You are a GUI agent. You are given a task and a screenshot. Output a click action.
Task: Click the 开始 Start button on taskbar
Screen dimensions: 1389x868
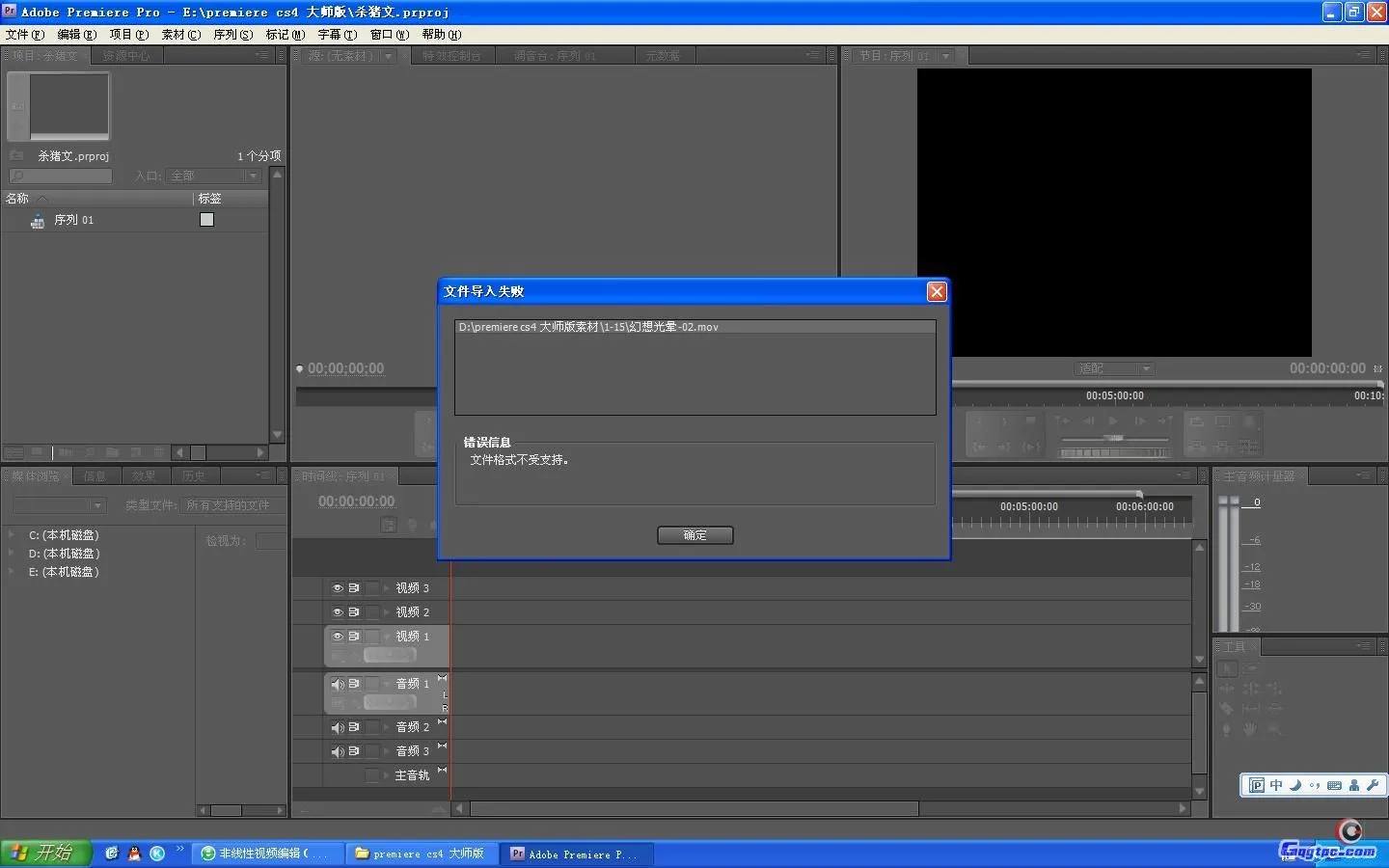pyautogui.click(x=45, y=853)
